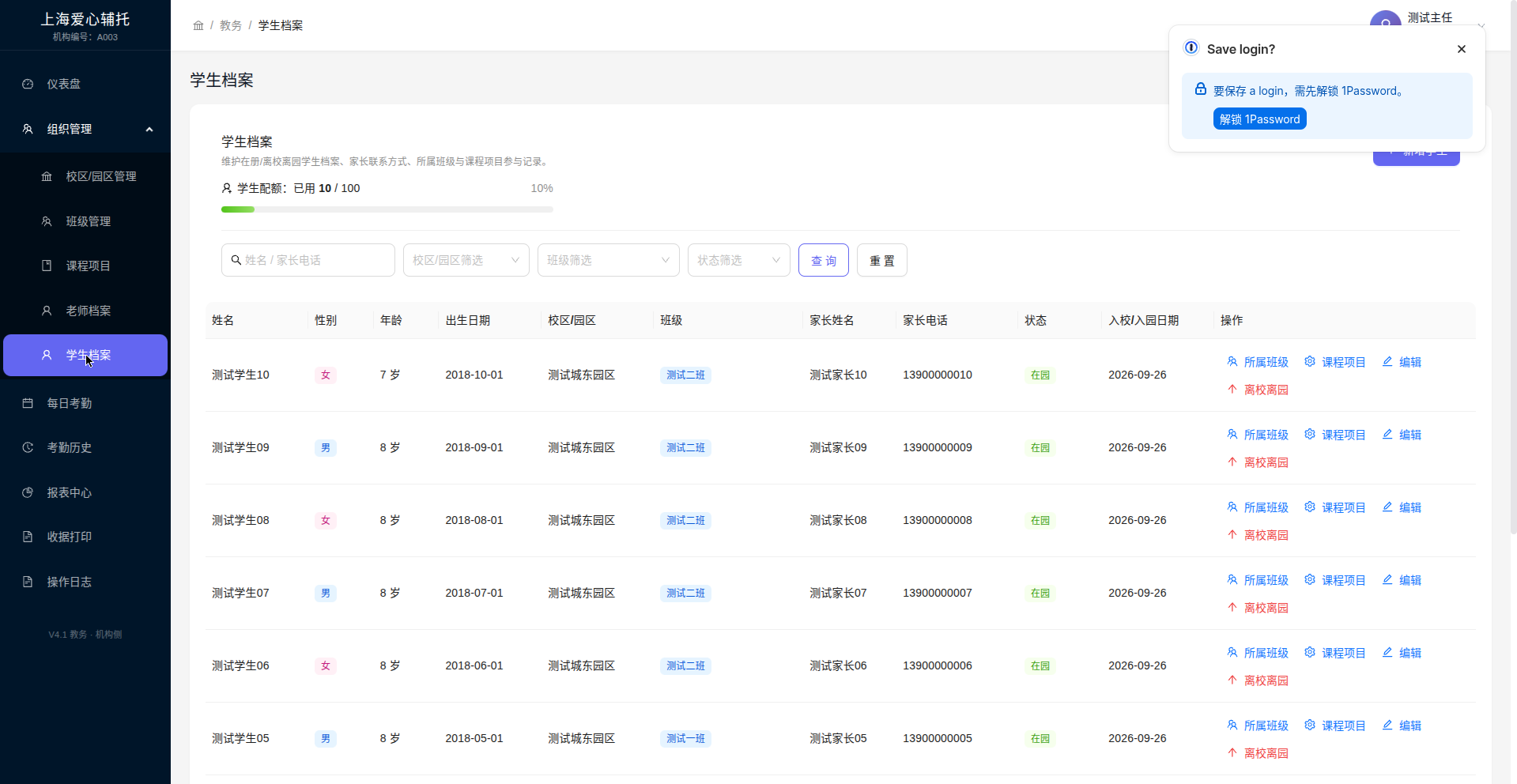Click 离校离园 for 测试学生05
1517x784 pixels.
tap(1258, 753)
